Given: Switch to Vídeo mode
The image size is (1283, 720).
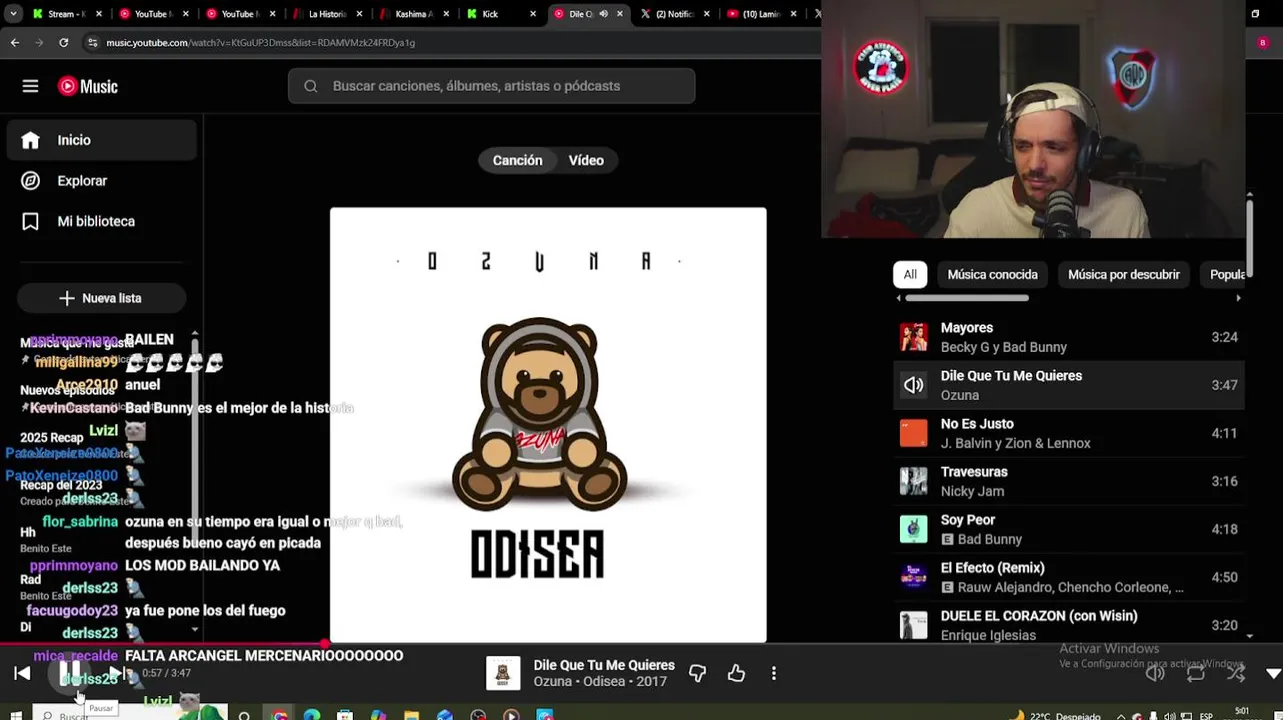Looking at the screenshot, I should 586,160.
